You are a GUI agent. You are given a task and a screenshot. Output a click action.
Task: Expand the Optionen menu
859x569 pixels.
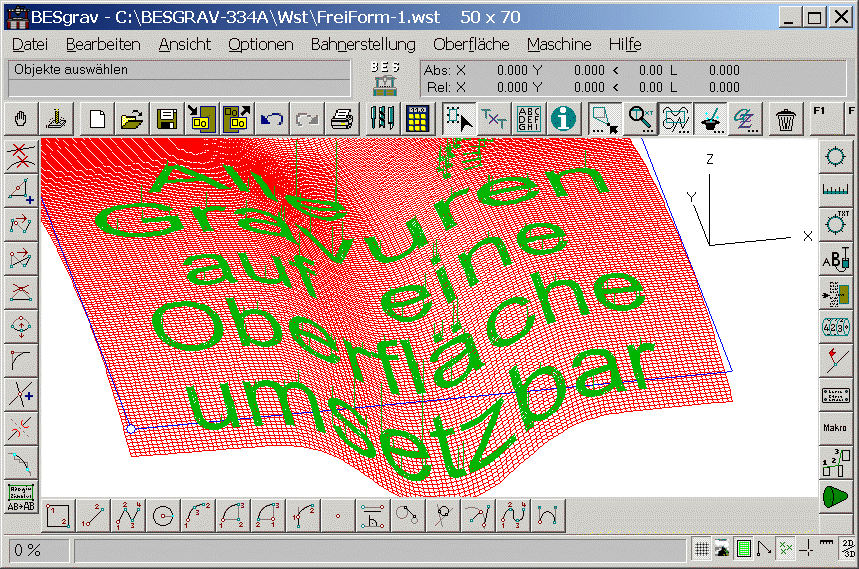[x=260, y=44]
